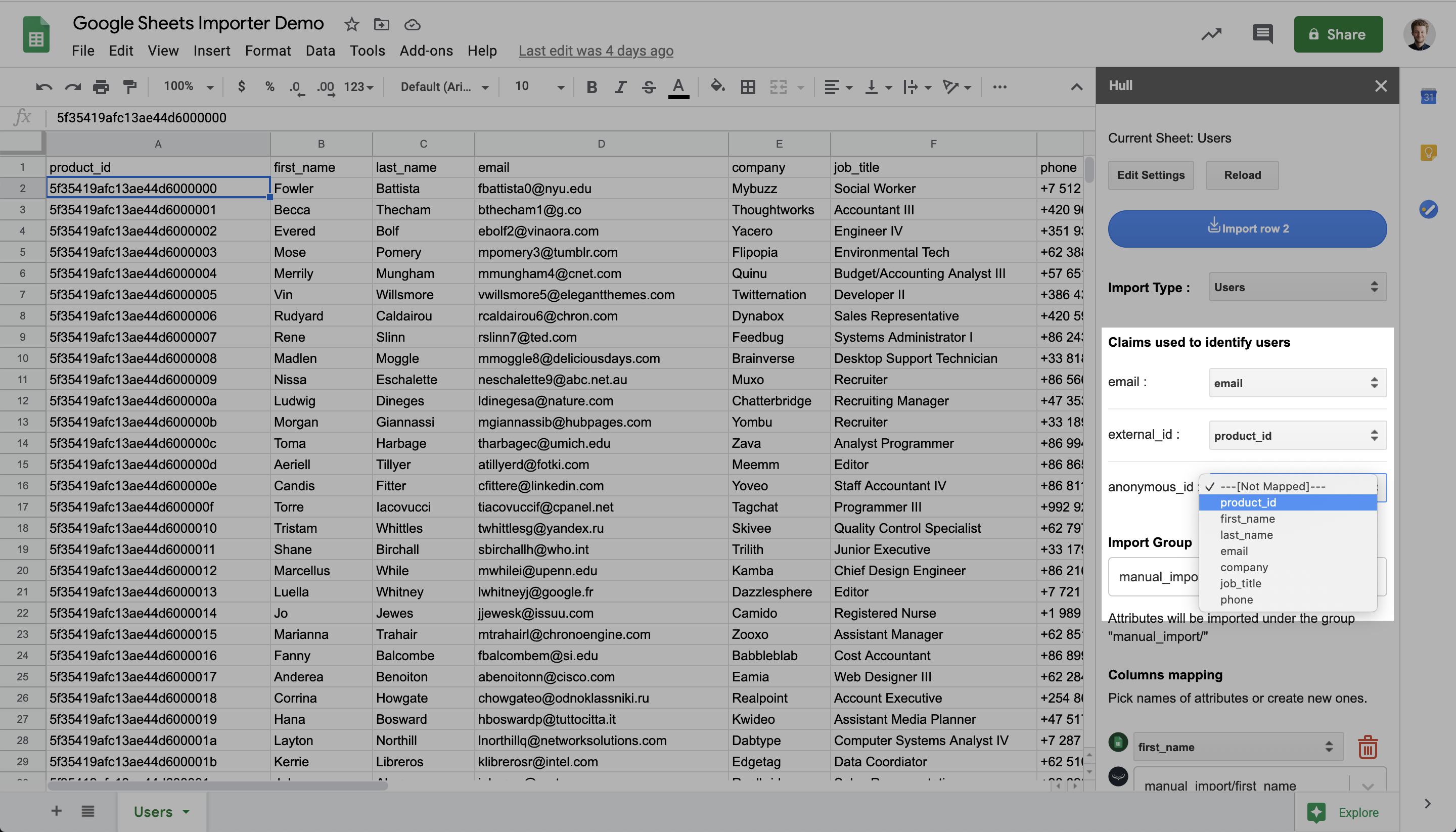Apply strikethrough formatting
The width and height of the screenshot is (1456, 832).
(648, 87)
